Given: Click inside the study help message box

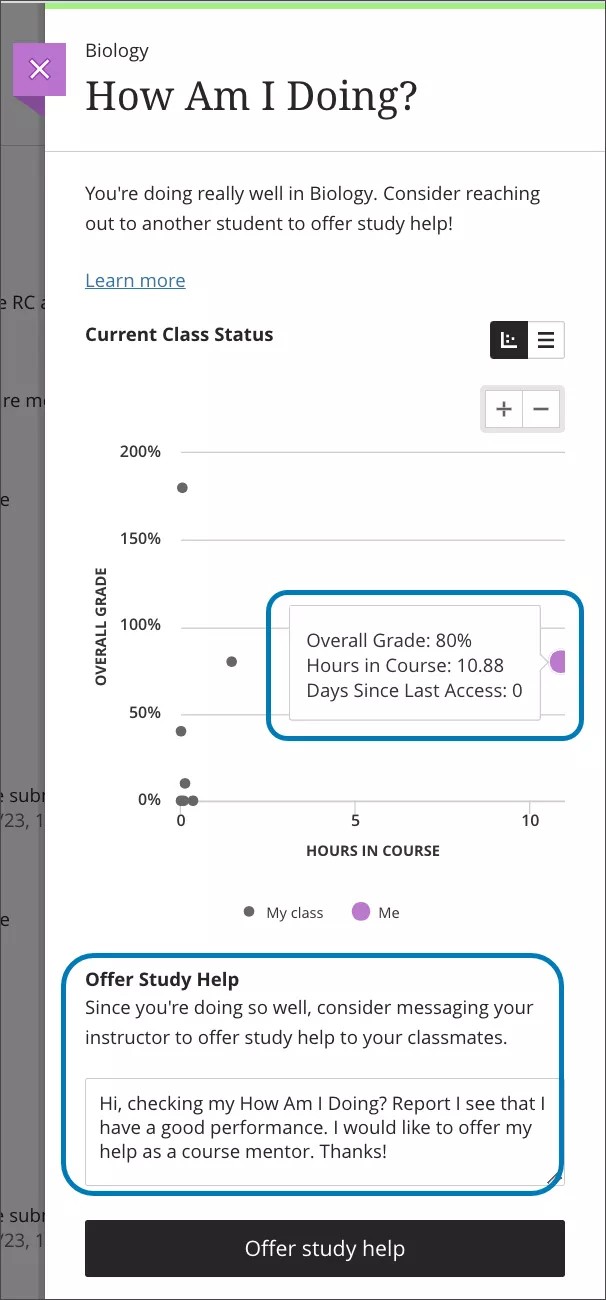Looking at the screenshot, I should pyautogui.click(x=322, y=1127).
